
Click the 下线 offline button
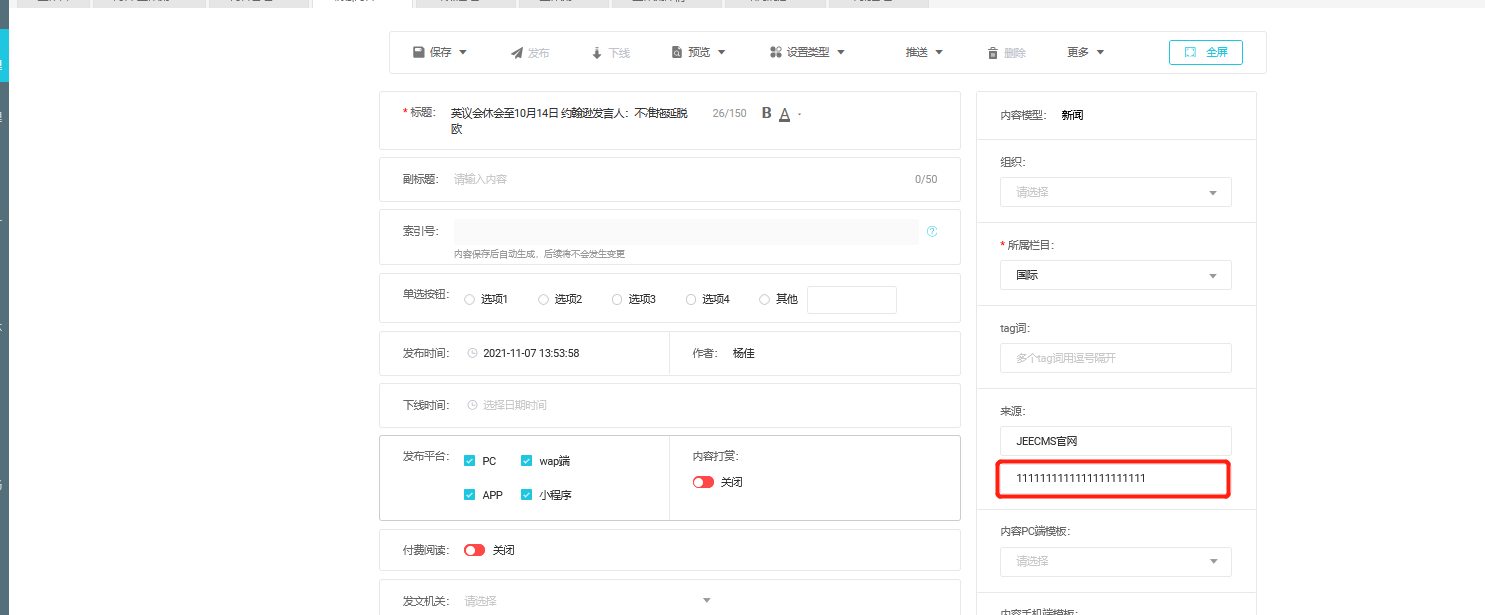click(610, 53)
